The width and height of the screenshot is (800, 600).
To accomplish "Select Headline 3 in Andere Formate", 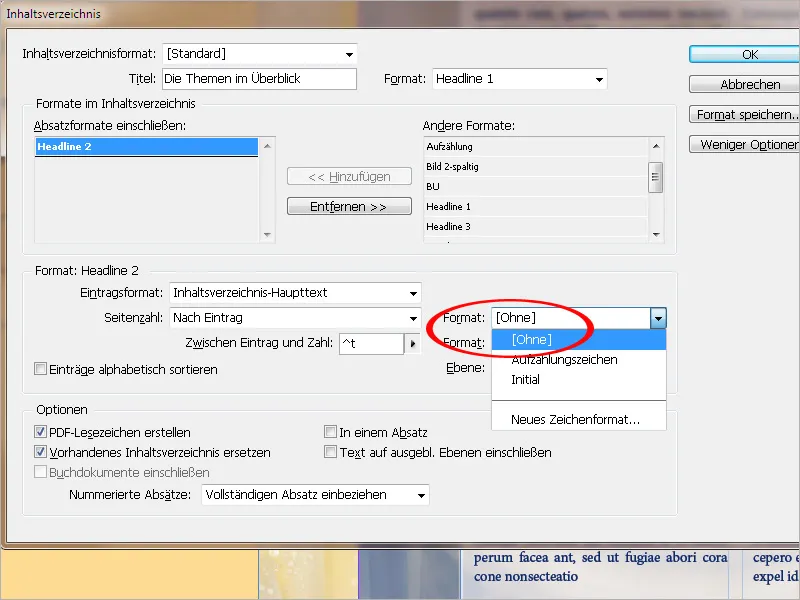I will pos(536,227).
